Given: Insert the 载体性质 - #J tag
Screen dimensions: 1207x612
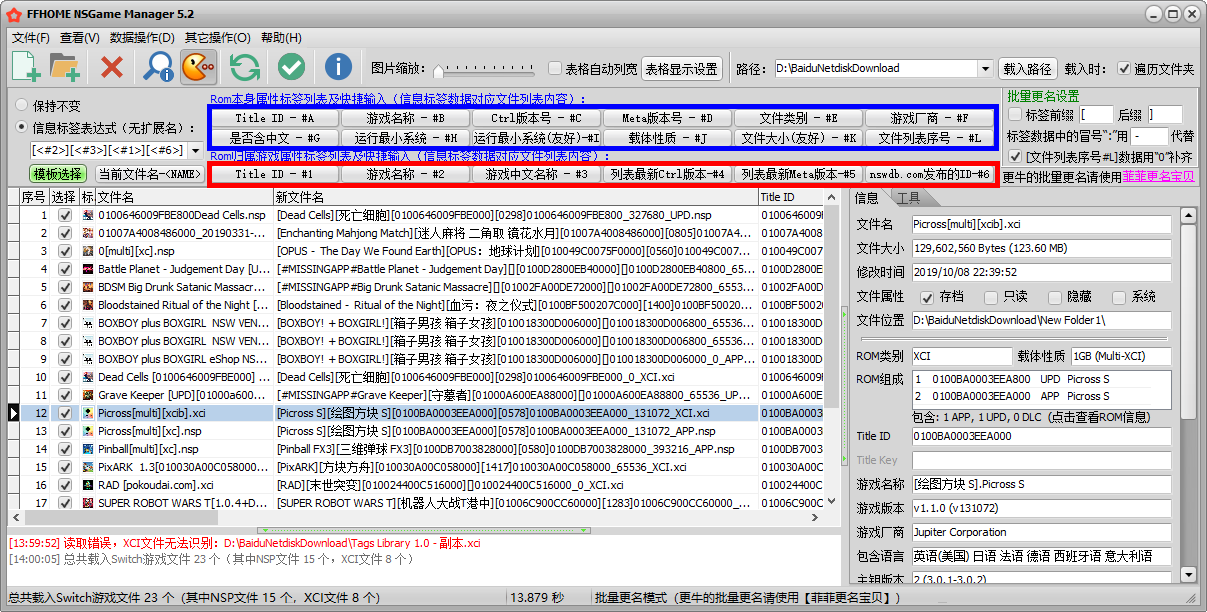Looking at the screenshot, I should point(667,138).
